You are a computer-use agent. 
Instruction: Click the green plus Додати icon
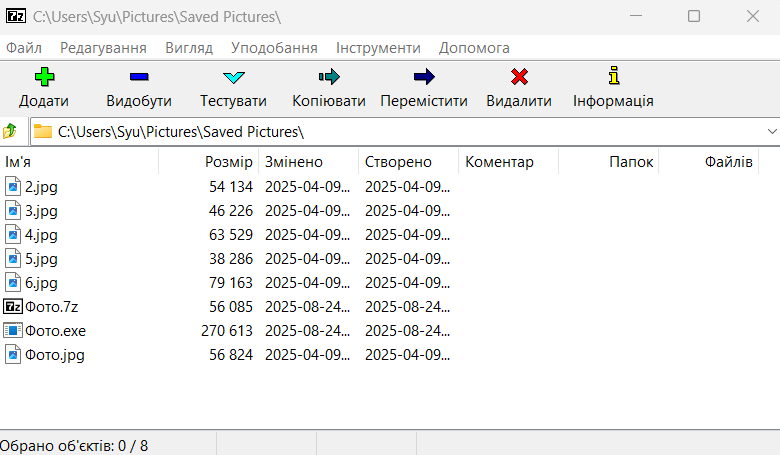coord(44,77)
